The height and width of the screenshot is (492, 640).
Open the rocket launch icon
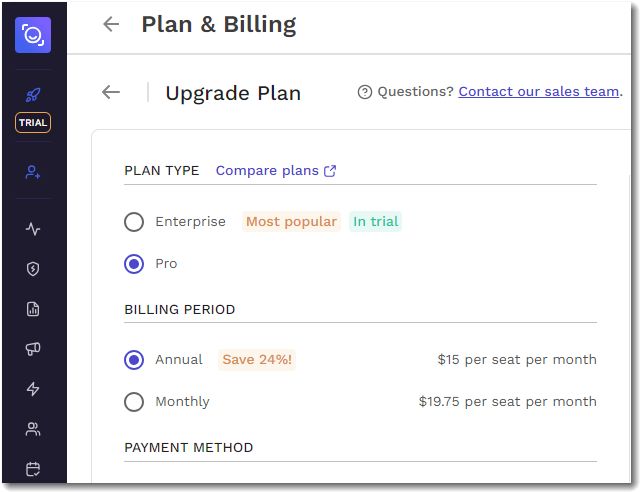tap(33, 96)
